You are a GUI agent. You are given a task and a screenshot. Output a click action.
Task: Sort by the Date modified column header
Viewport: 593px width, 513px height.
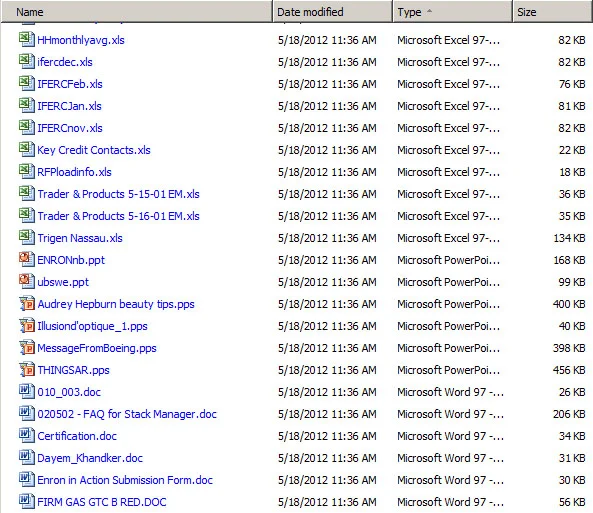point(332,12)
